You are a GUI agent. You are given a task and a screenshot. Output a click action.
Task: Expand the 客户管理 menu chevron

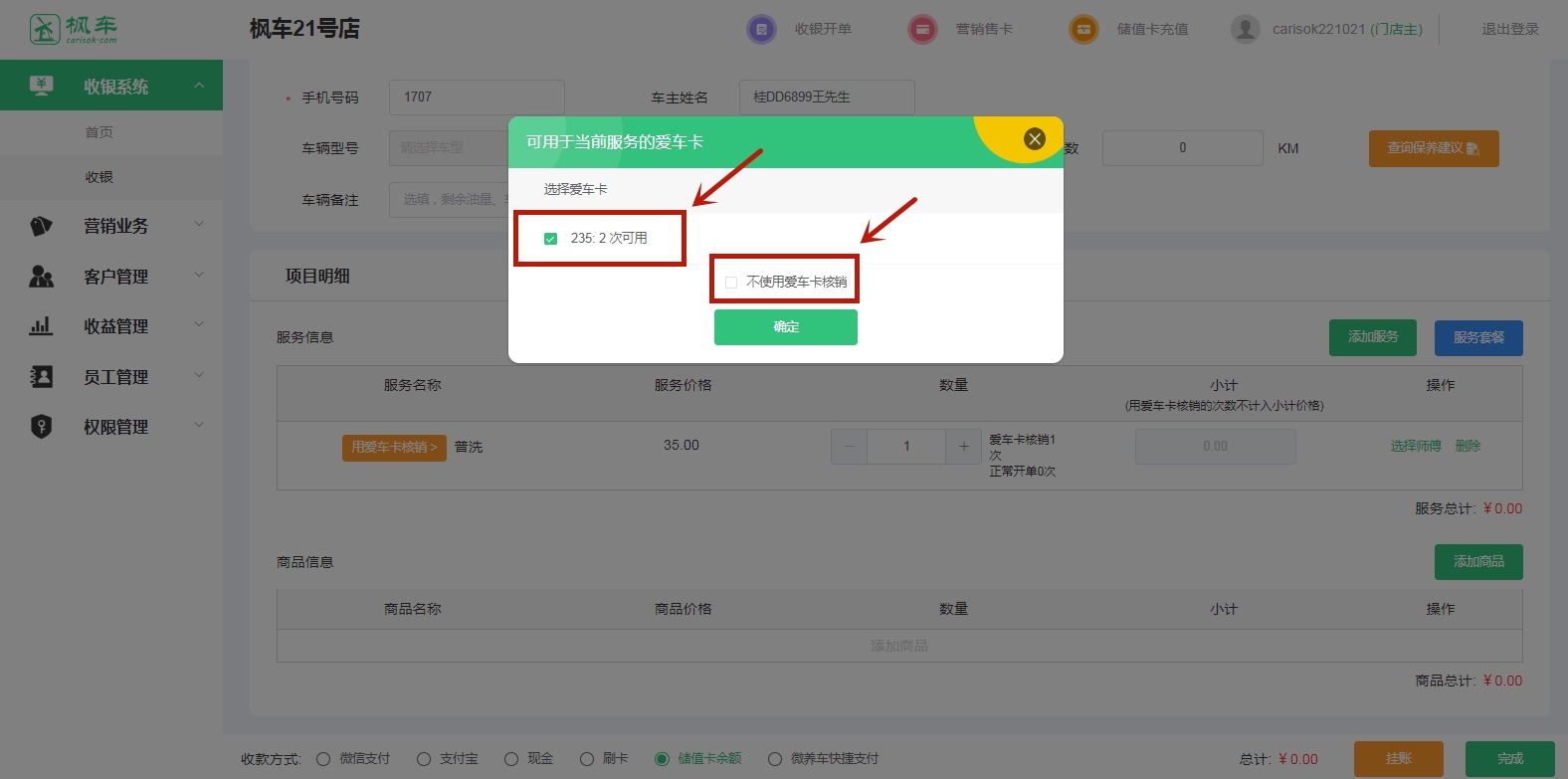[x=199, y=275]
